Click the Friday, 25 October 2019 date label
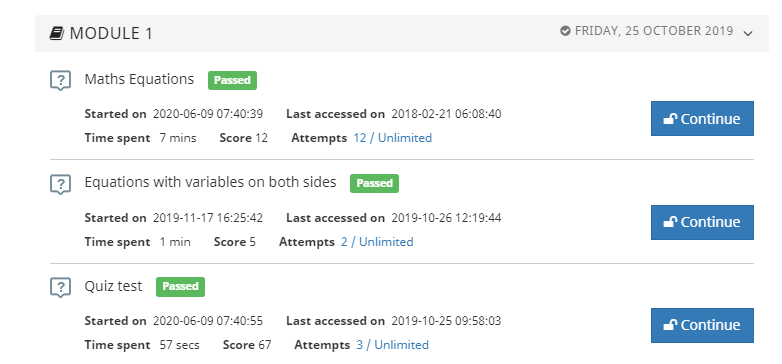782x364 pixels. pos(654,31)
